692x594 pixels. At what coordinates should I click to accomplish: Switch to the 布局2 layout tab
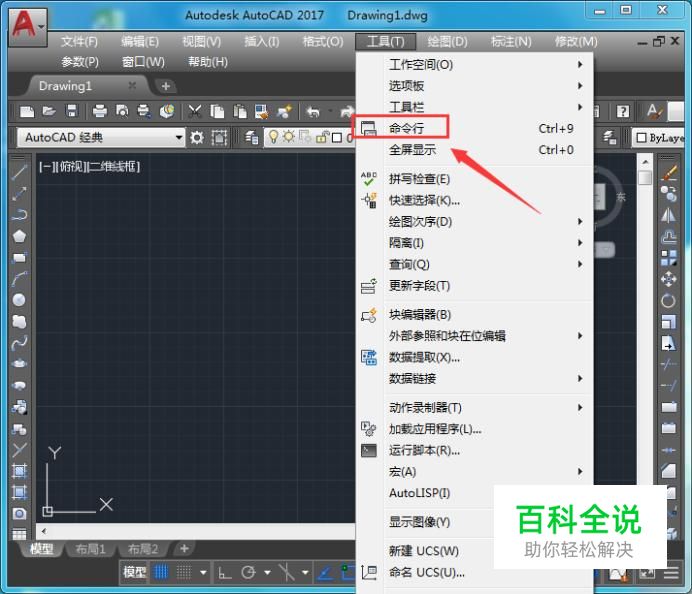[143, 549]
